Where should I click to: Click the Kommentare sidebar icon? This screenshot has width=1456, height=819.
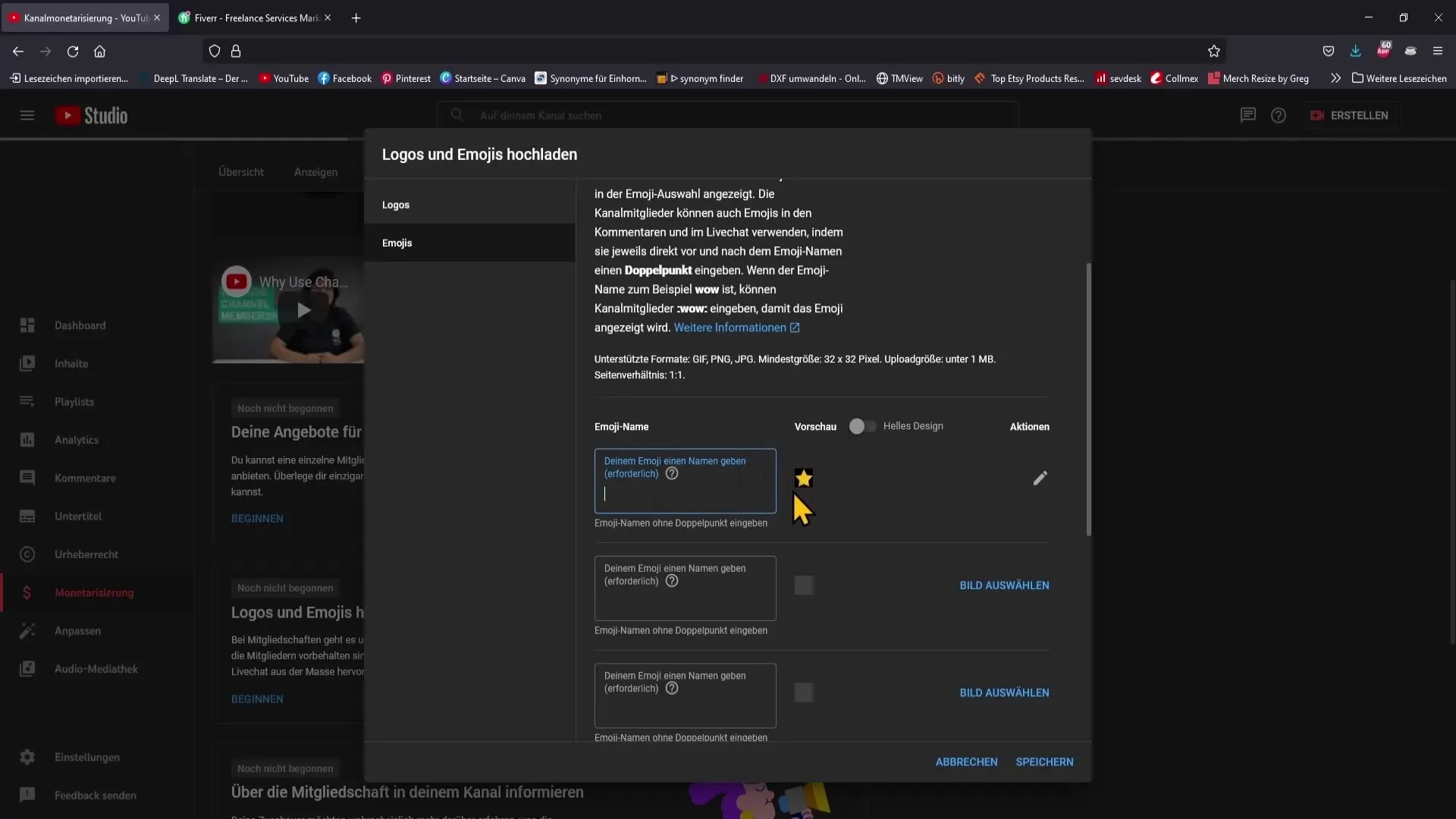click(x=27, y=478)
